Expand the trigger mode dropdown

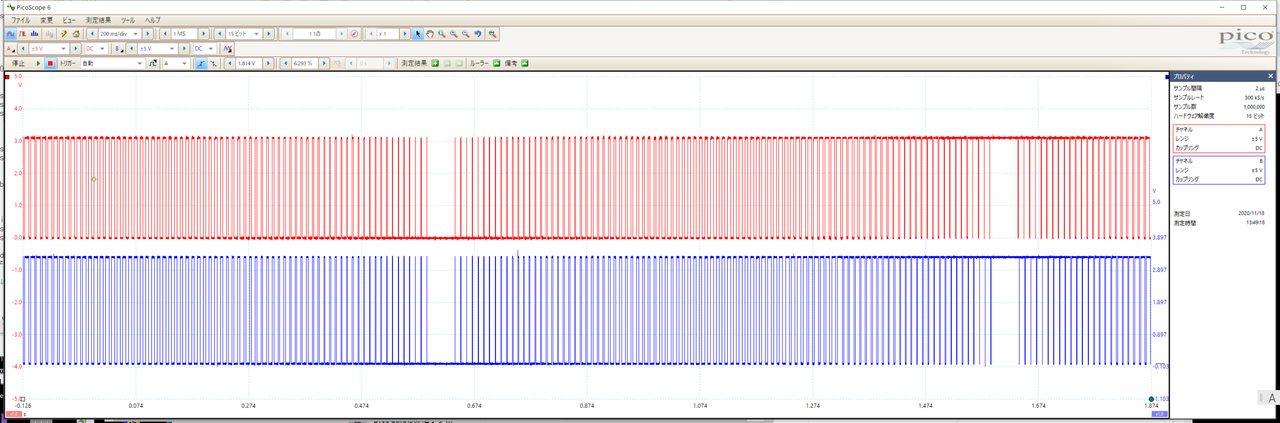click(x=139, y=63)
